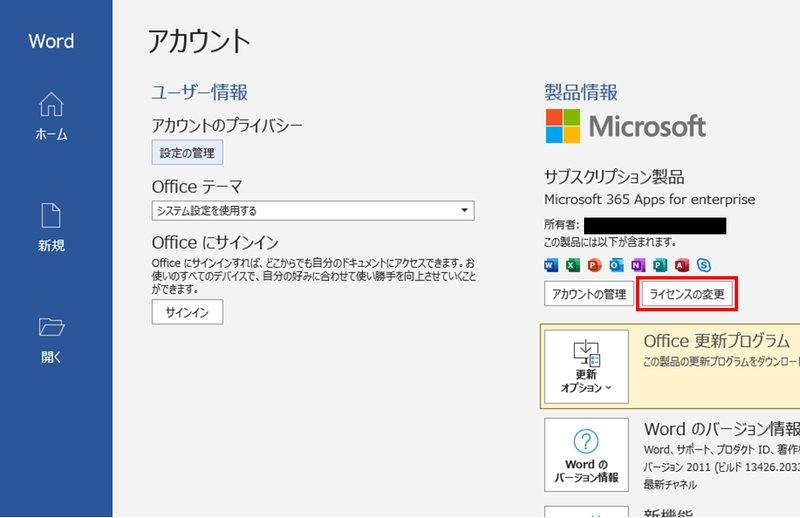Open the ホーム (Home) sidebar item

coord(51,117)
